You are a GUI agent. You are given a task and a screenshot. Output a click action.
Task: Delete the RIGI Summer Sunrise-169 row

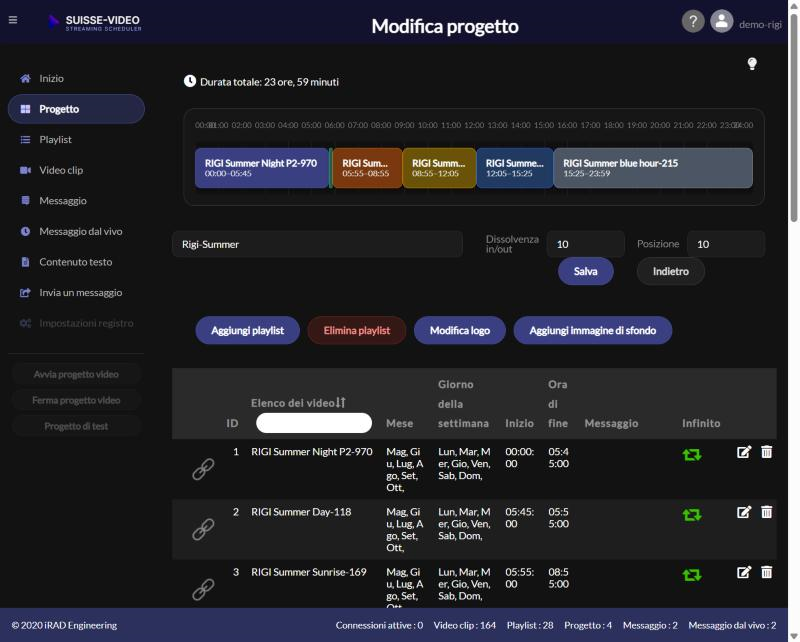[x=766, y=573]
